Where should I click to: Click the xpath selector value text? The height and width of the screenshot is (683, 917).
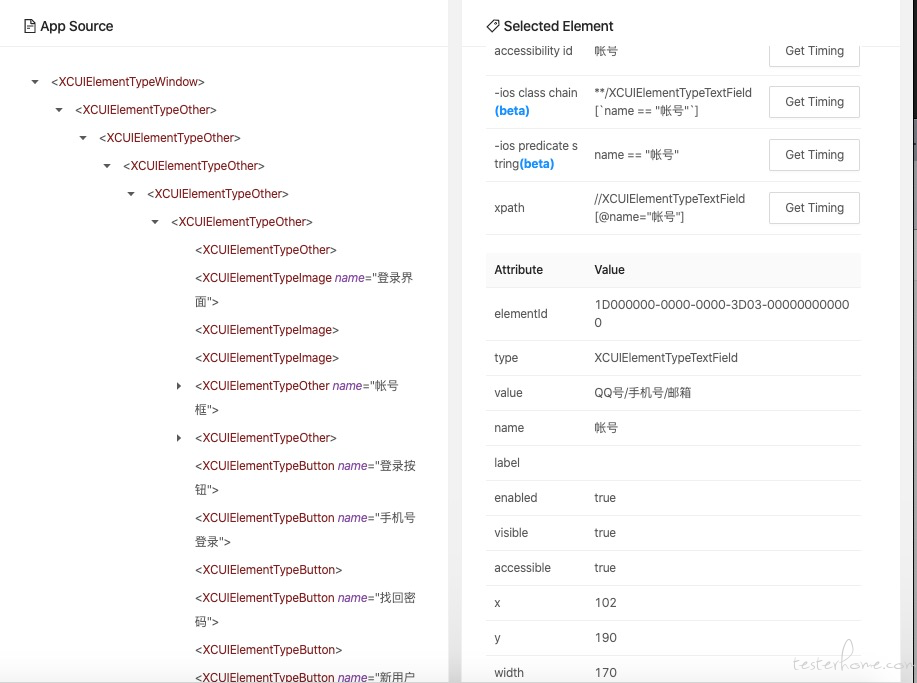coord(670,208)
